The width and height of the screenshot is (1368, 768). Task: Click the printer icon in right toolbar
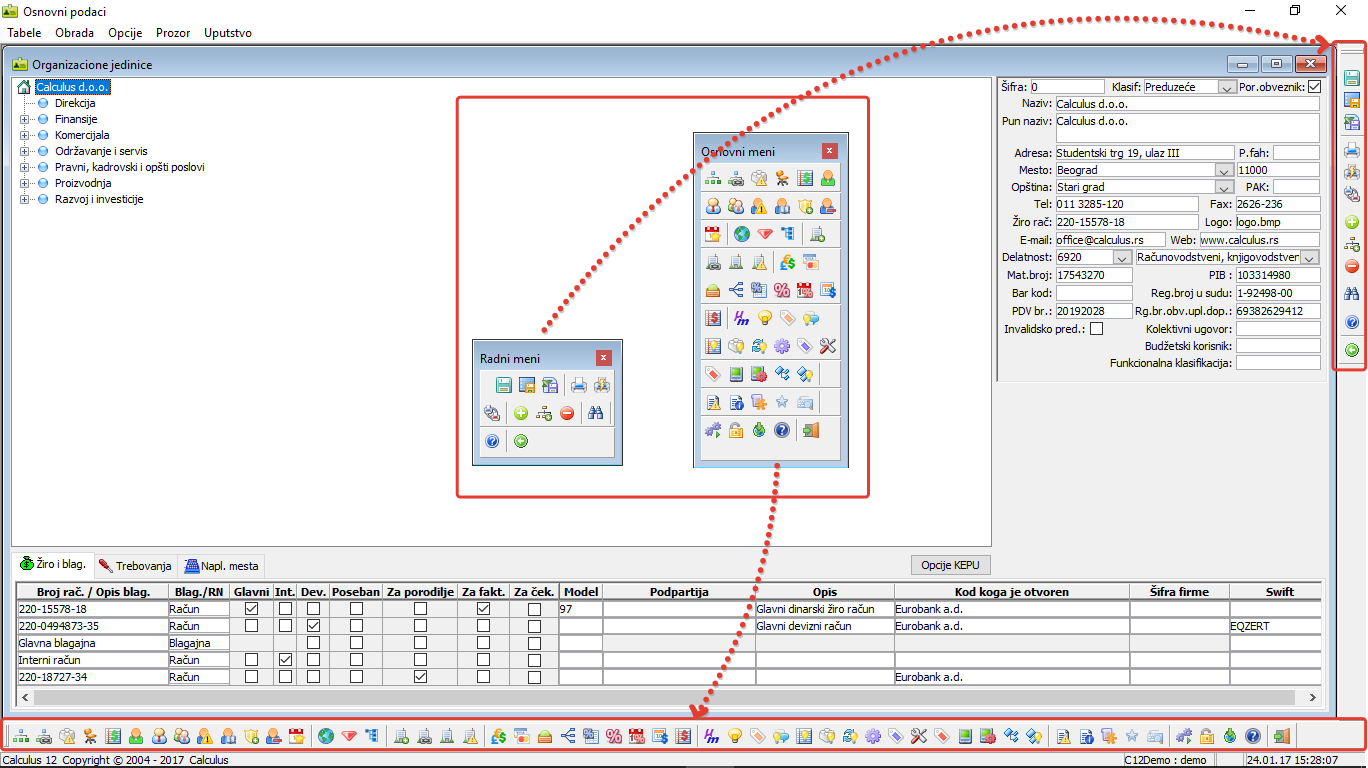1351,151
